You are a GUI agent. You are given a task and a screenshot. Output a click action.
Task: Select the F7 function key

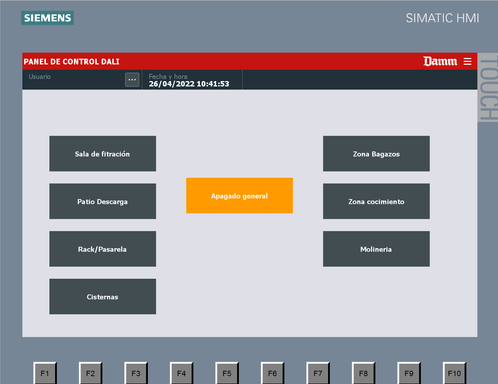318,373
